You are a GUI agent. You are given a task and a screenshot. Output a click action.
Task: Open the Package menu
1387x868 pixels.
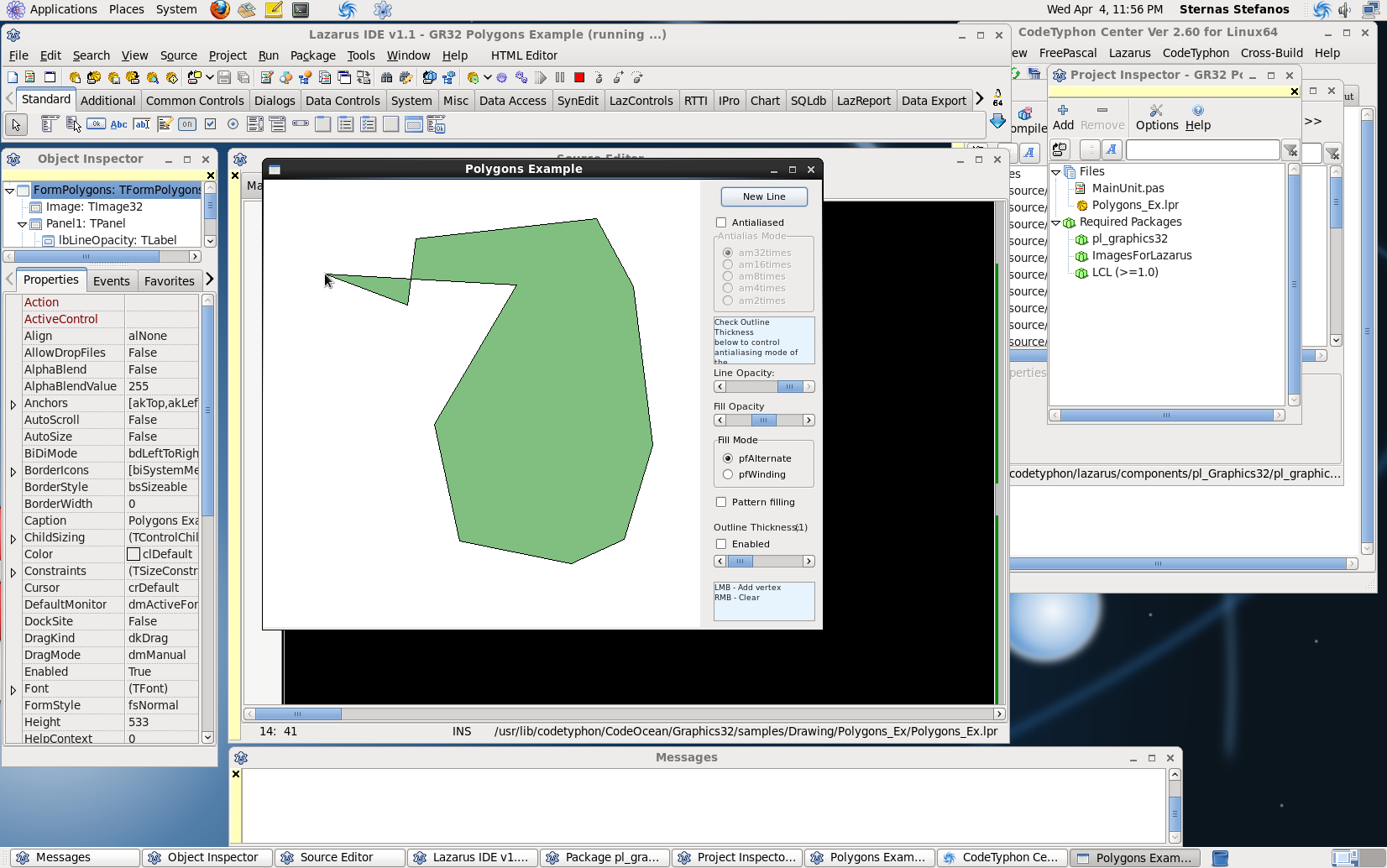[312, 55]
